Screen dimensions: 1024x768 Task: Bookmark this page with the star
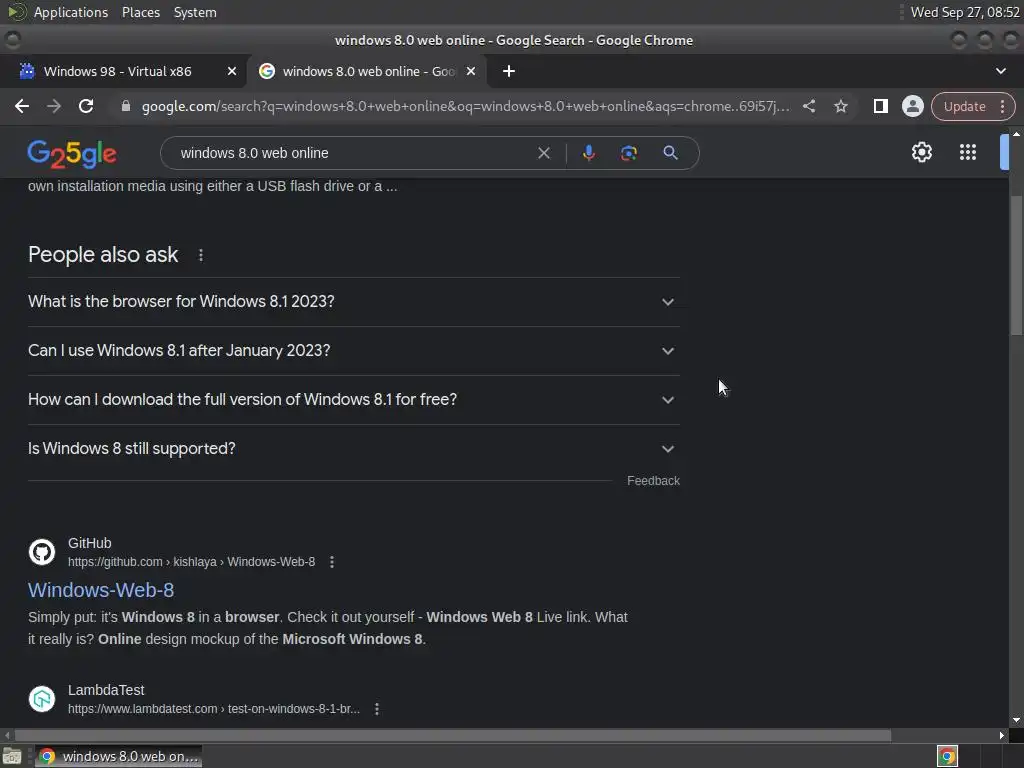[840, 106]
